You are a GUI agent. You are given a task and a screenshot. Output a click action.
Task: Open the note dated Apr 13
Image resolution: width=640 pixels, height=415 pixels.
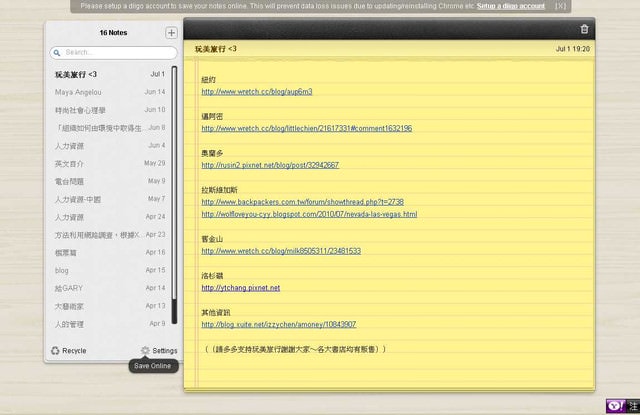[x=110, y=306]
